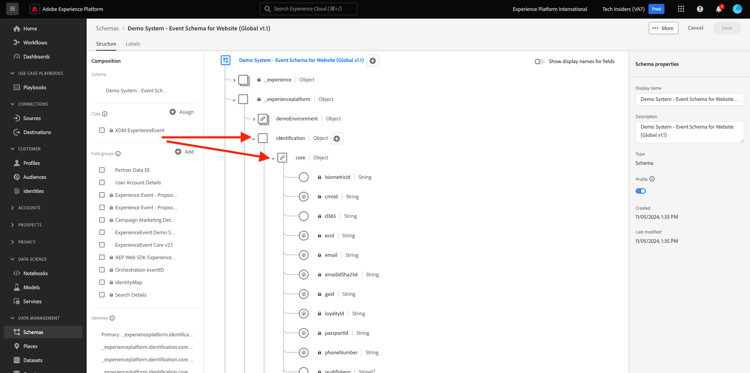Viewport: 750px width, 373px height.
Task: Click the hamburger menu icon
Action: [x=12, y=9]
